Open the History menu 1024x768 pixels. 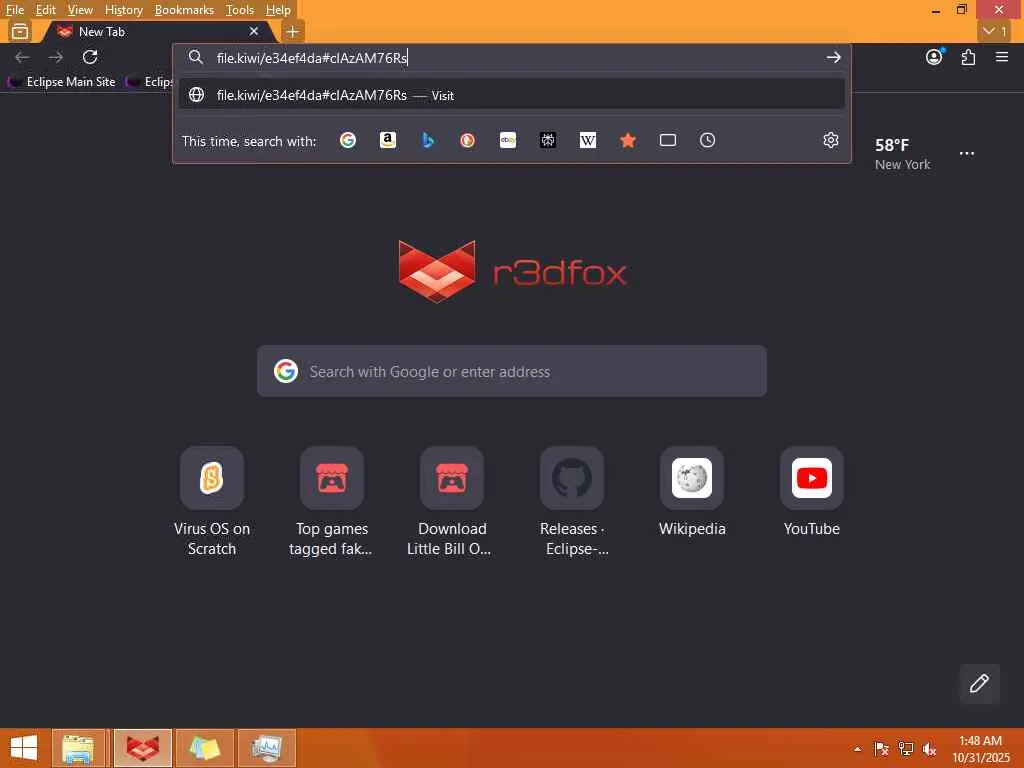click(123, 10)
